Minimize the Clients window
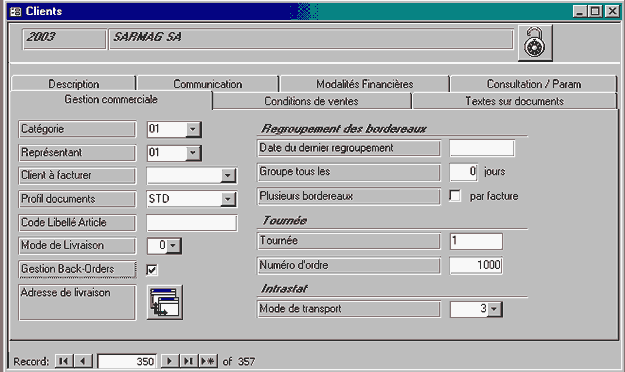 [x=580, y=11]
